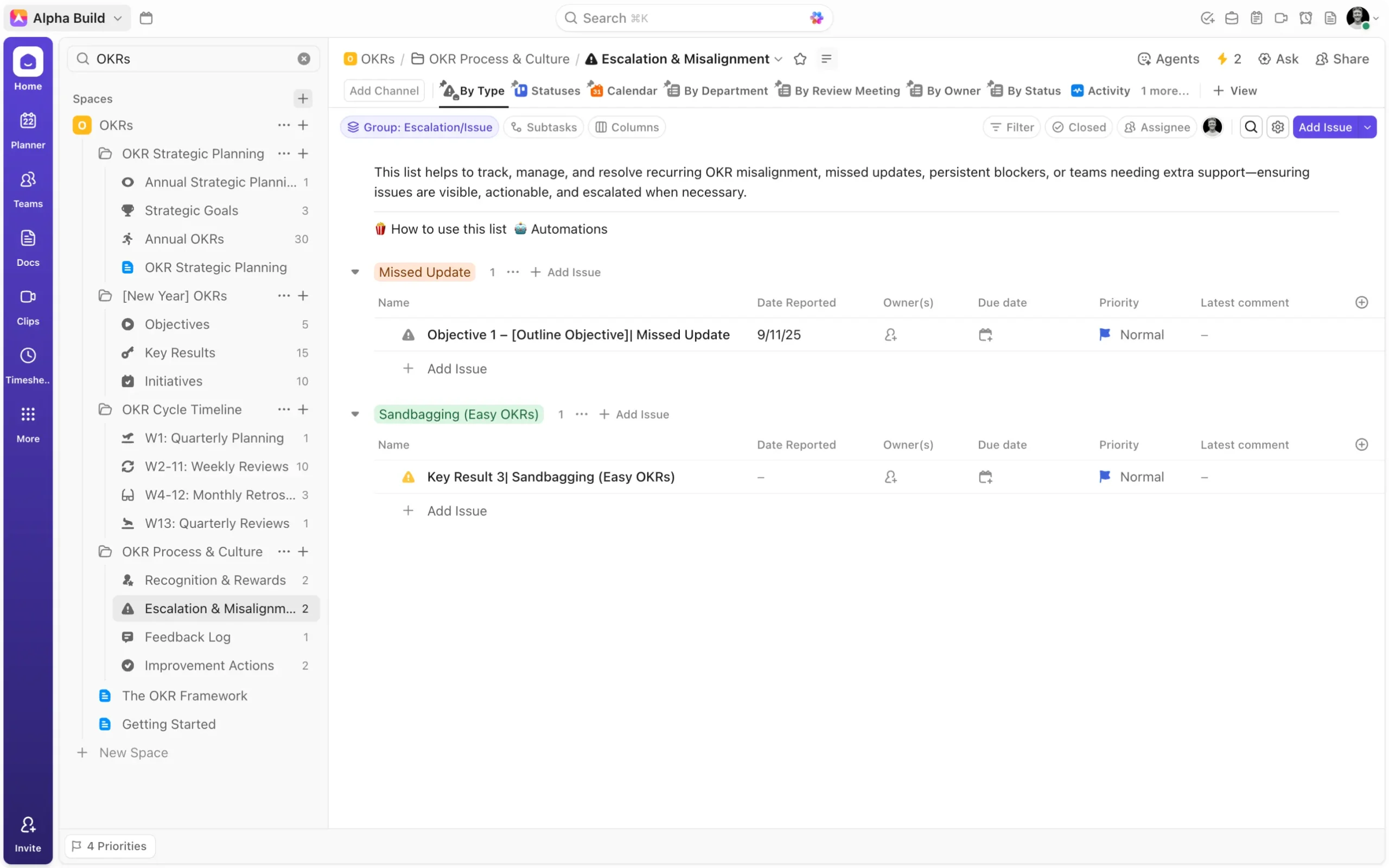Set due date for Key Result 3
The height and width of the screenshot is (868, 1389).
[985, 476]
